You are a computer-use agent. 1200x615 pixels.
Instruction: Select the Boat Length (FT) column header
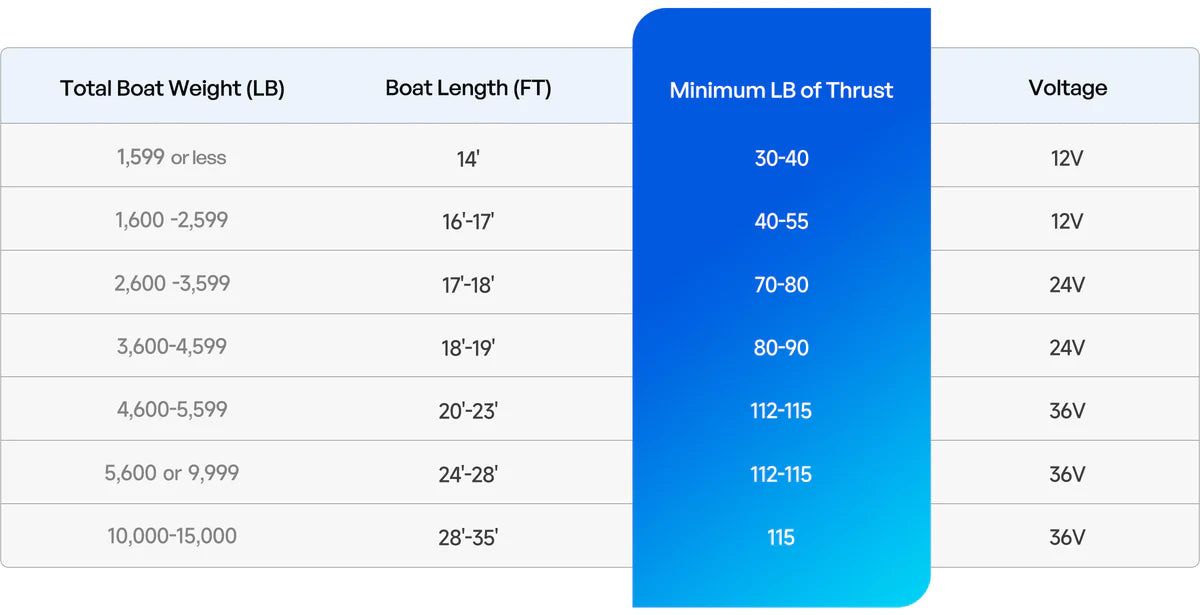(x=468, y=88)
